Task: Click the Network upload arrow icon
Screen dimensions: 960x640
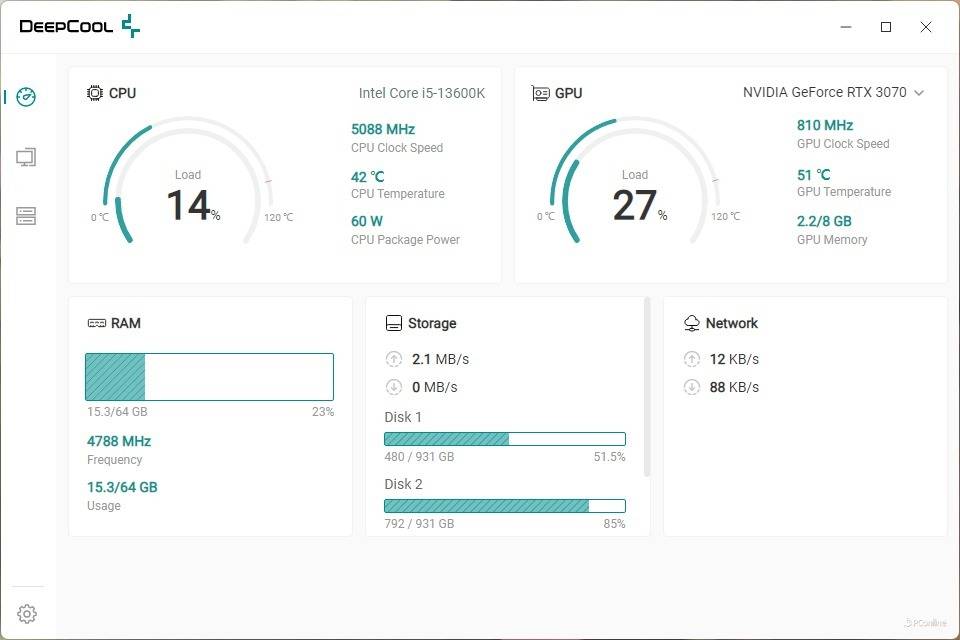Action: [x=692, y=359]
